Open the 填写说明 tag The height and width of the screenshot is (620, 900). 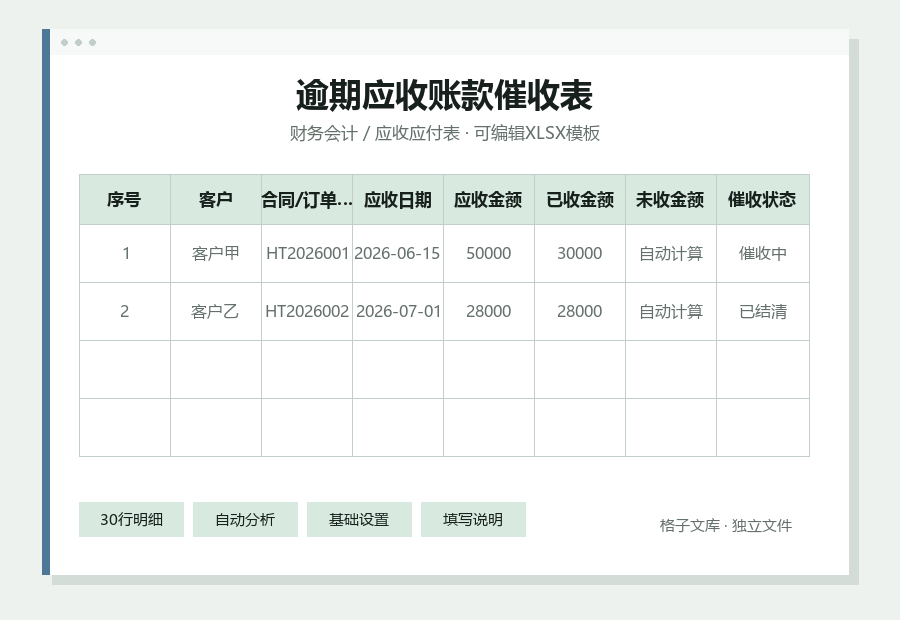point(473,520)
